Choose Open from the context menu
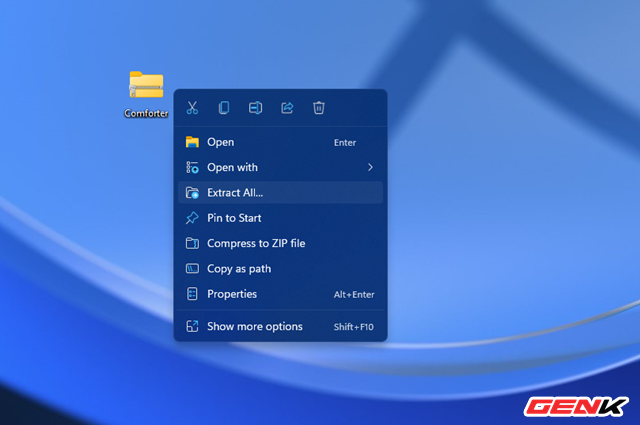Image resolution: width=640 pixels, height=425 pixels. [280, 142]
